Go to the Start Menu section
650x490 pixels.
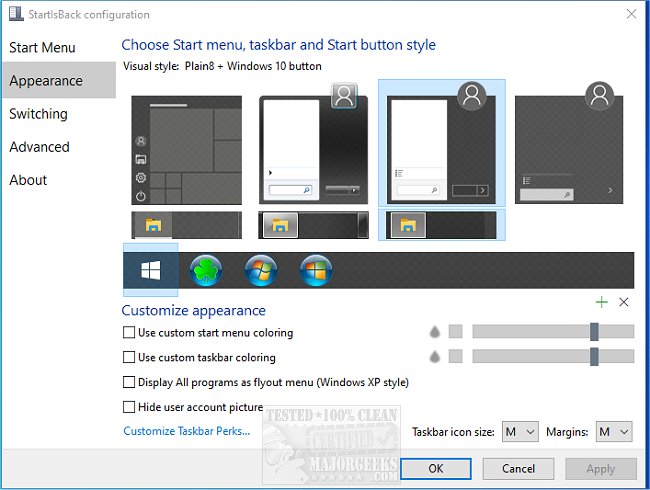[59, 47]
